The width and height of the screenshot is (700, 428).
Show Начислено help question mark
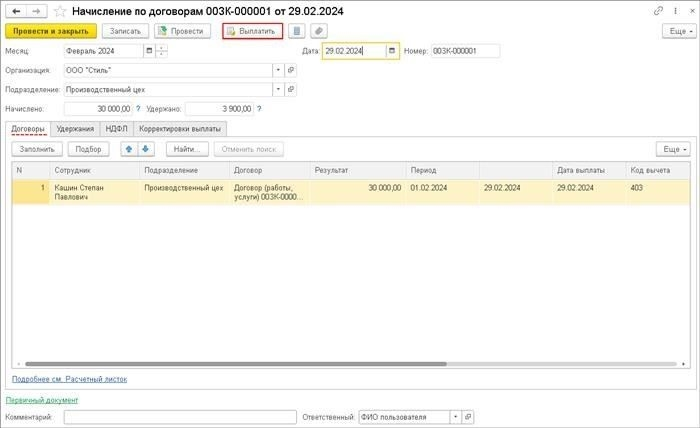tap(138, 108)
